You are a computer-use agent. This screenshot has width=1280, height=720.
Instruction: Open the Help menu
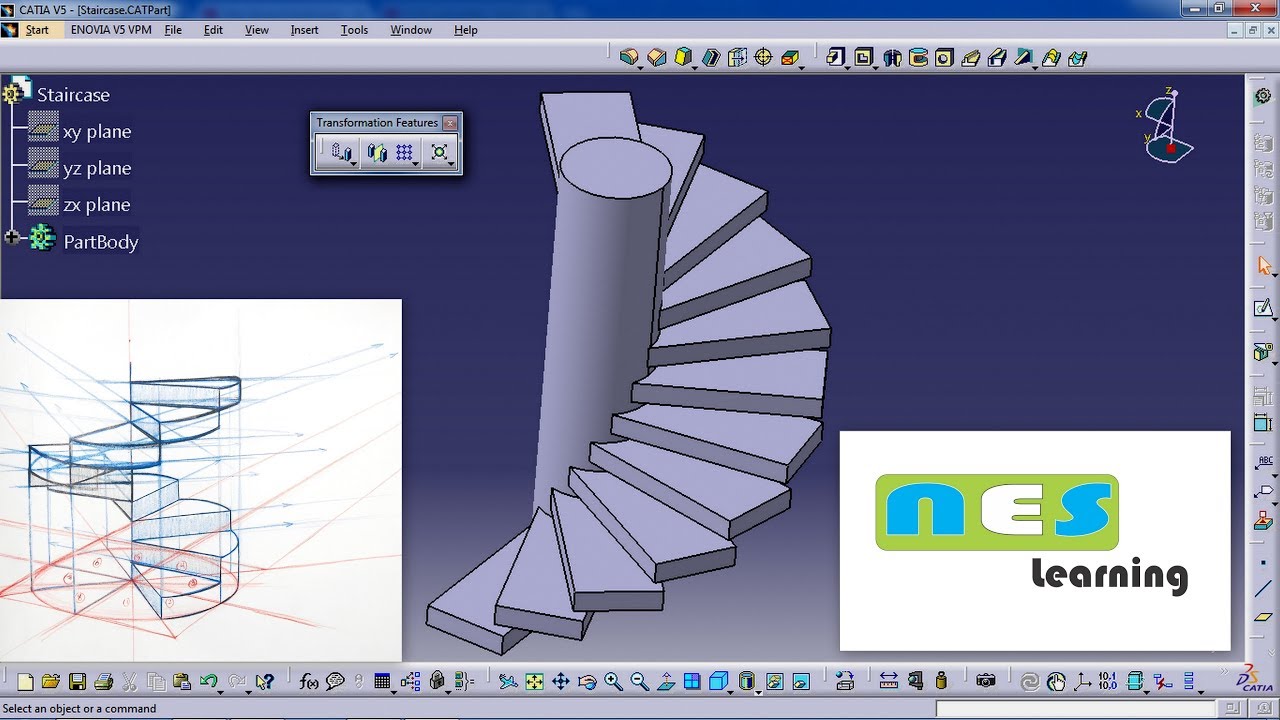466,30
